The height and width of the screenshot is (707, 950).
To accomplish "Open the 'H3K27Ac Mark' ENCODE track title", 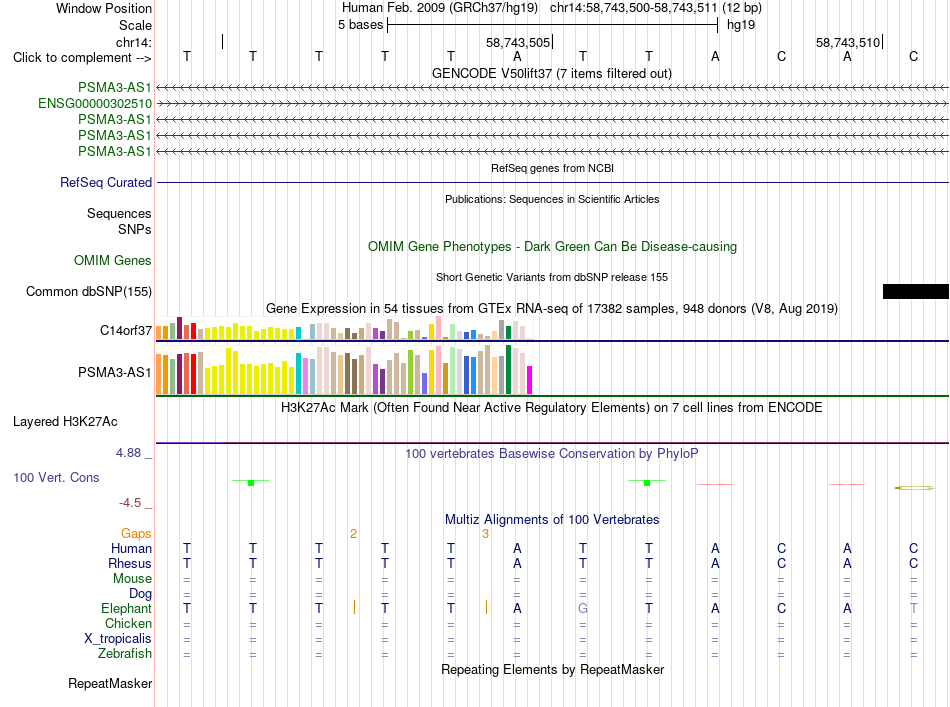I will [x=552, y=407].
